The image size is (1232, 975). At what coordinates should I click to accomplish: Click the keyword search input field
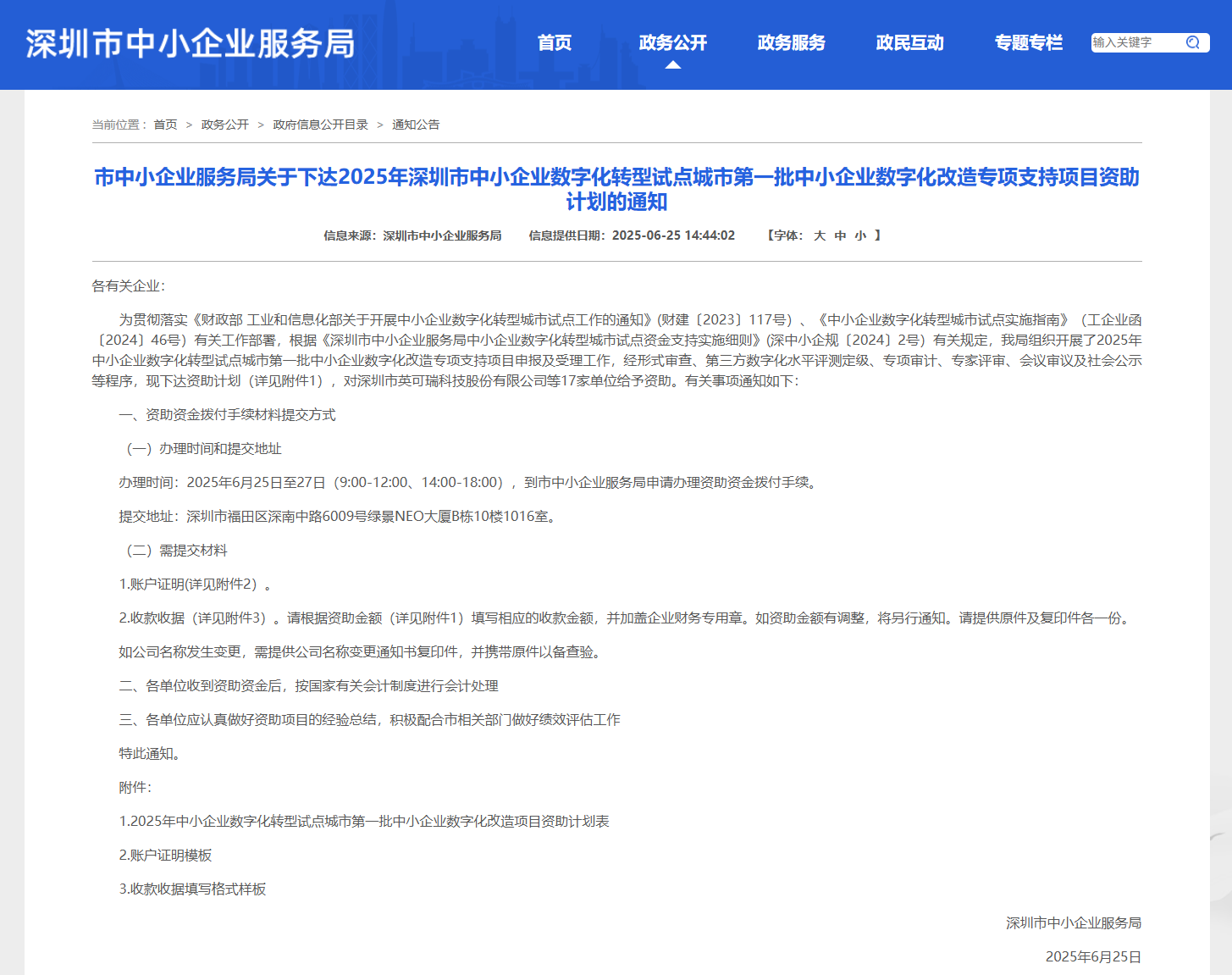[x=1135, y=42]
